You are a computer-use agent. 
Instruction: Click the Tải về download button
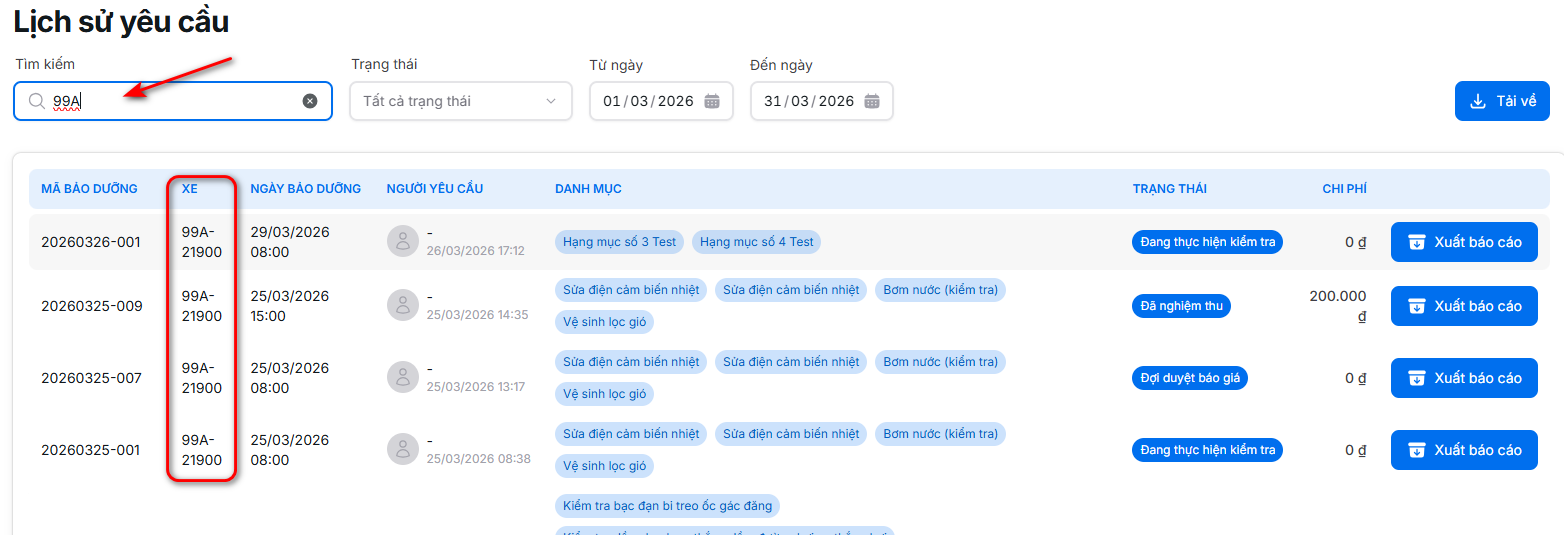1501,101
